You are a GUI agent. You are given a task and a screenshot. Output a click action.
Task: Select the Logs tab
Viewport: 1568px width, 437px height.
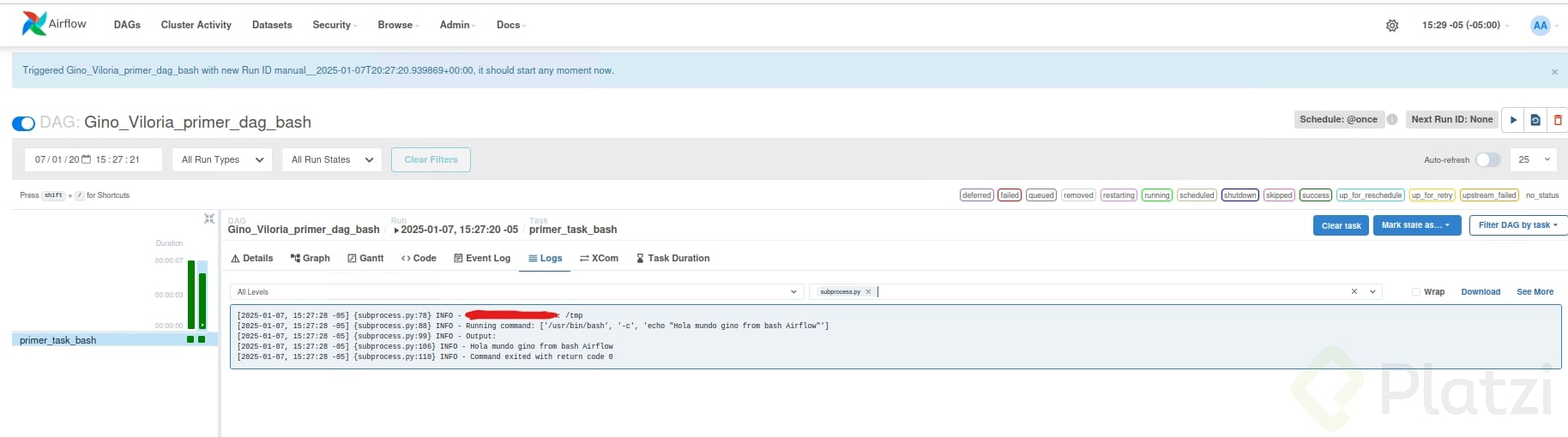pyautogui.click(x=546, y=258)
